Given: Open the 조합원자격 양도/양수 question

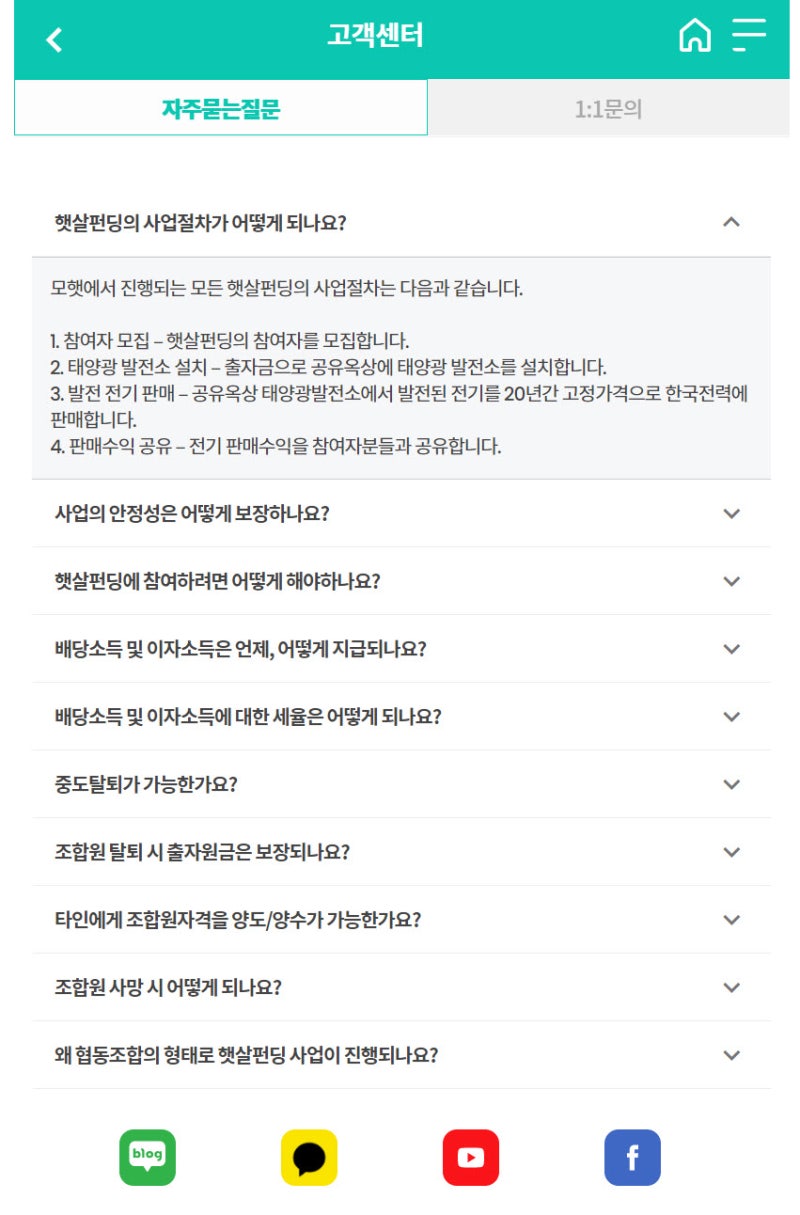Looking at the screenshot, I should pyautogui.click(x=400, y=920).
